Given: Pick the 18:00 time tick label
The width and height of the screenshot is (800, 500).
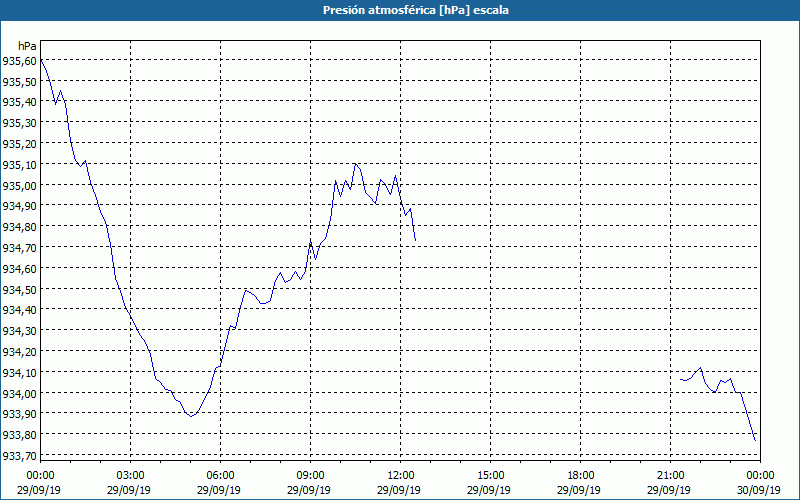Looking at the screenshot, I should click(x=581, y=476).
